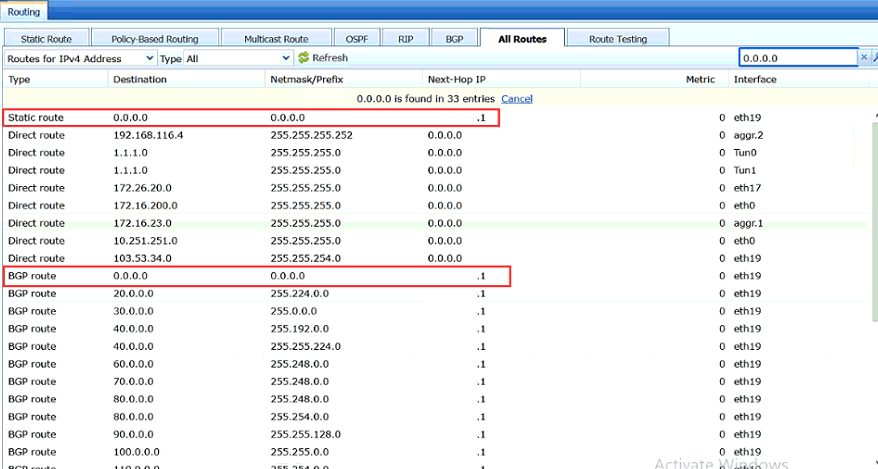Select the eth17 interface cell
The height and width of the screenshot is (469, 878).
pos(747,188)
